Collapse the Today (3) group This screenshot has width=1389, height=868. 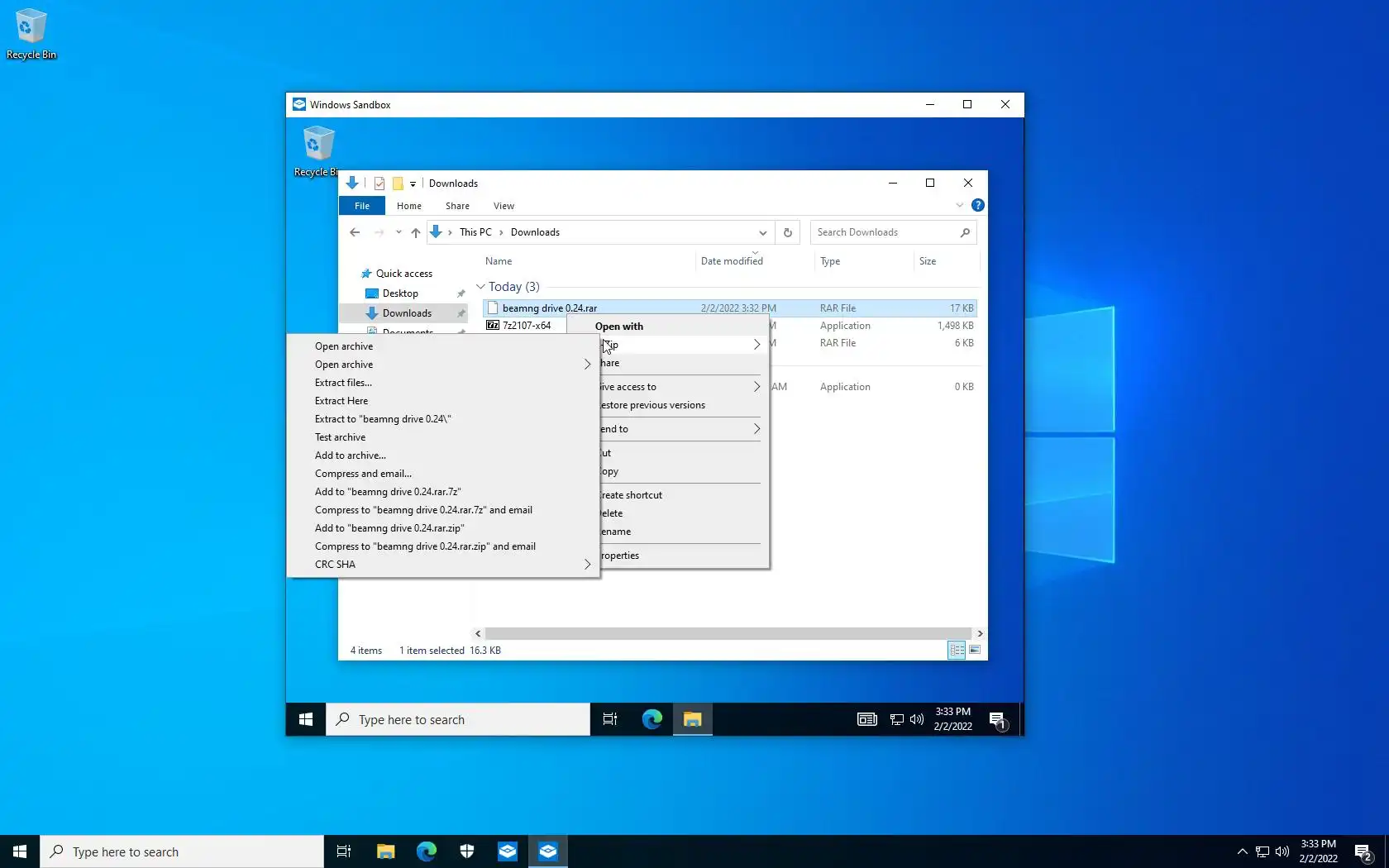tap(480, 287)
